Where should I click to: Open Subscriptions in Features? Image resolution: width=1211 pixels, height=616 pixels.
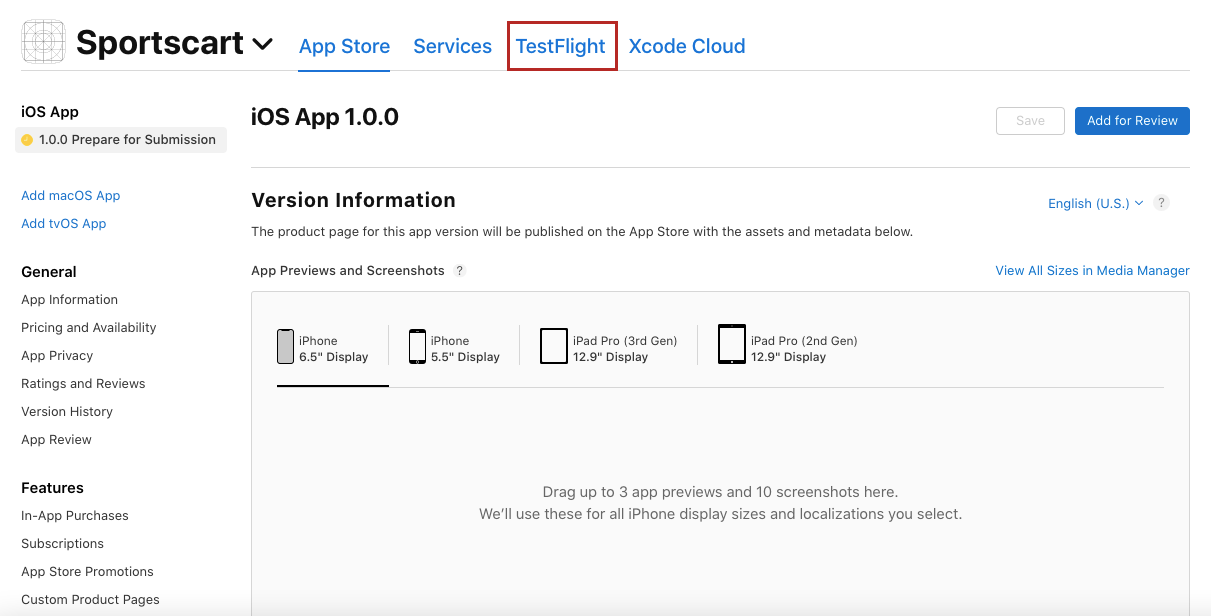coord(63,544)
